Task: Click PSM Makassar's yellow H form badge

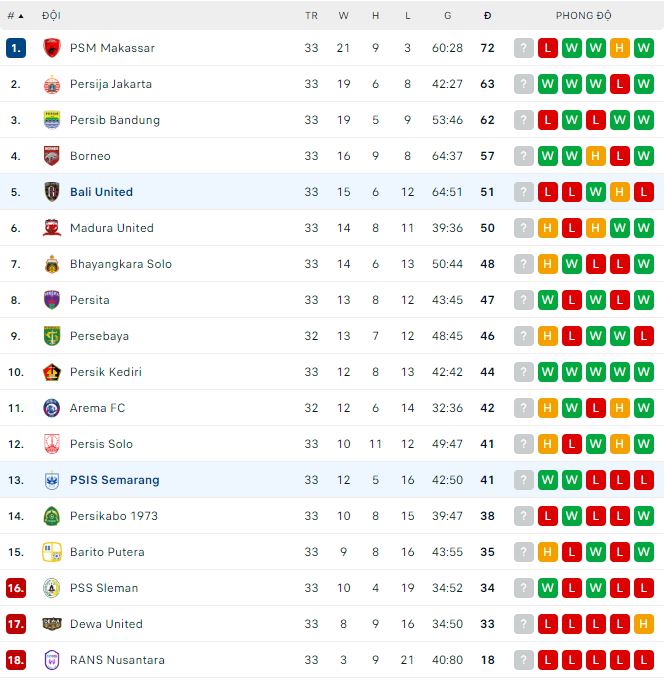Action: click(620, 48)
